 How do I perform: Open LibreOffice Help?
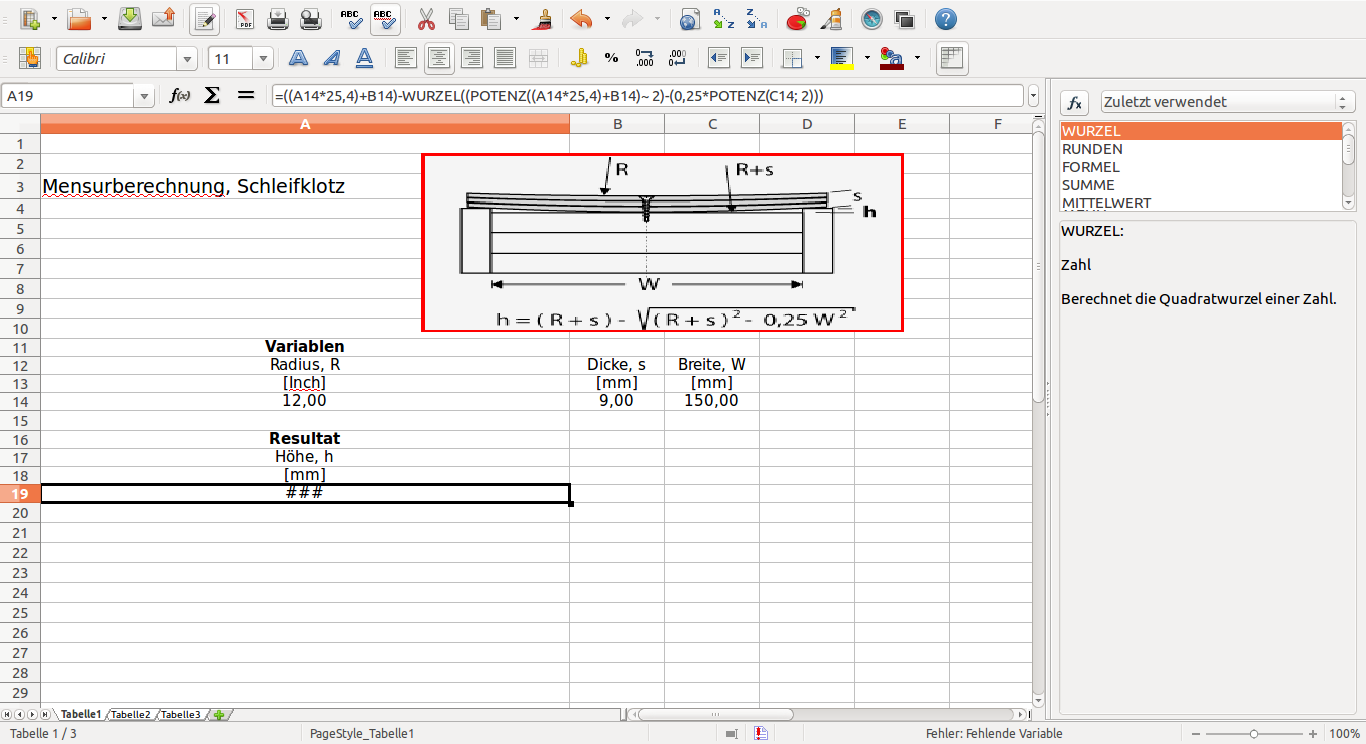pos(945,18)
